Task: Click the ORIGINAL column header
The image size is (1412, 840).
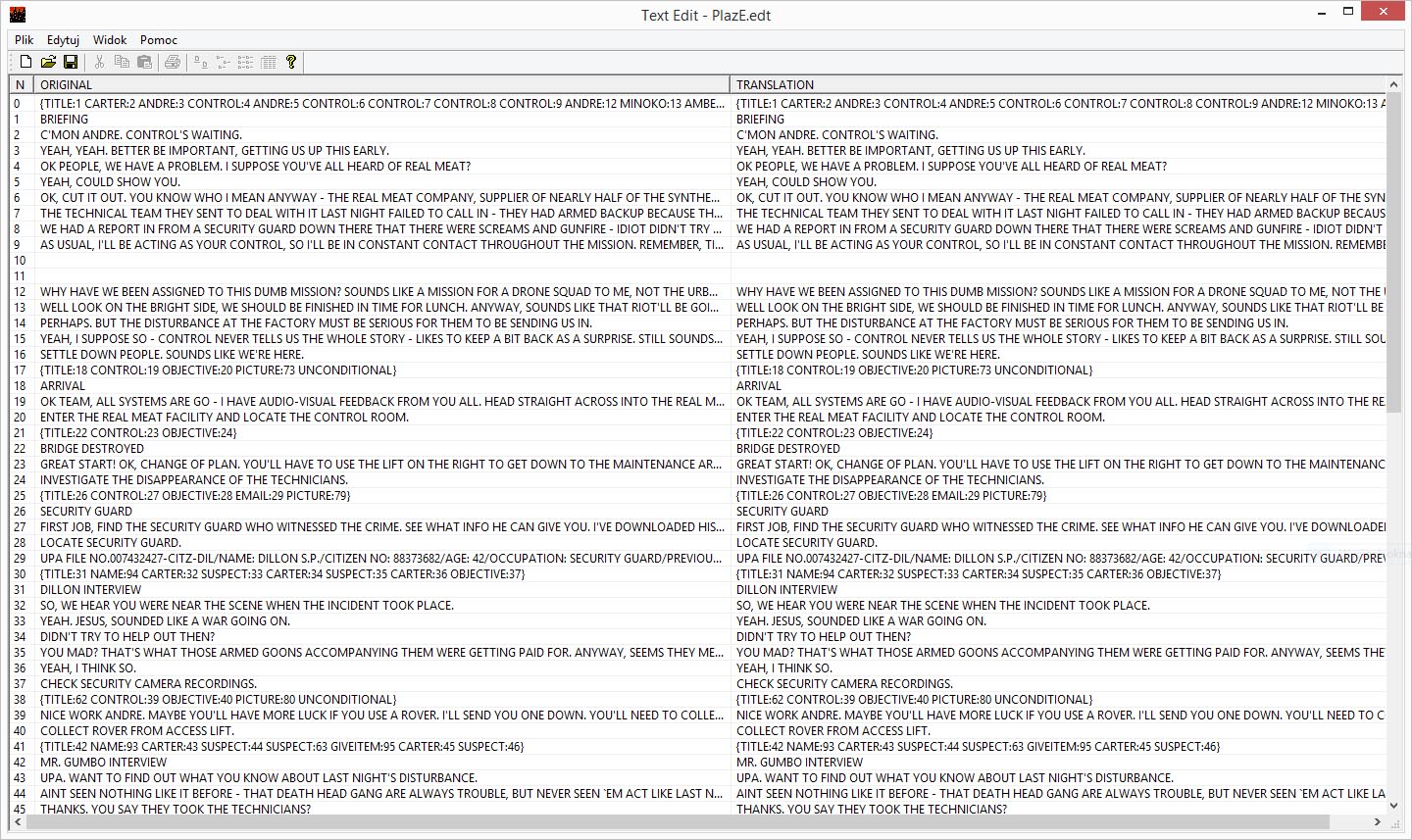Action: point(382,85)
